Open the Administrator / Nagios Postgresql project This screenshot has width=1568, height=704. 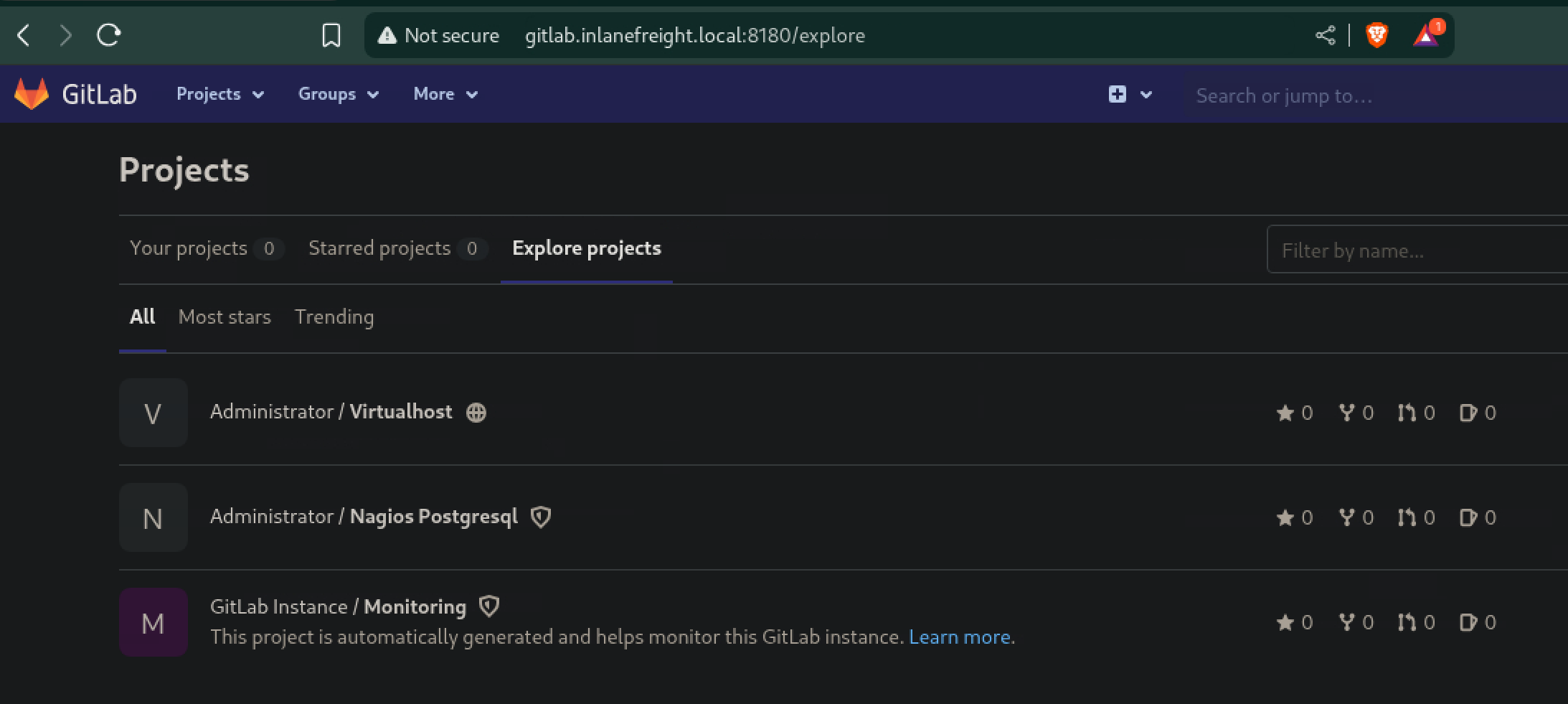[x=364, y=517]
